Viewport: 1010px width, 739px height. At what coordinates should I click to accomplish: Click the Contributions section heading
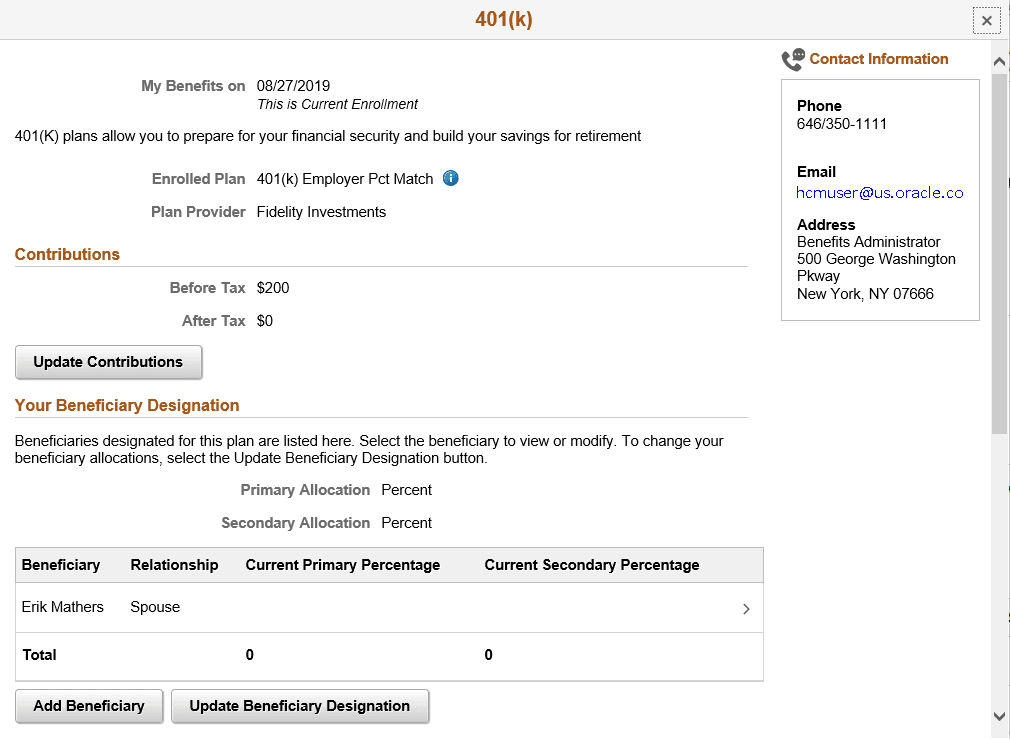(x=67, y=254)
